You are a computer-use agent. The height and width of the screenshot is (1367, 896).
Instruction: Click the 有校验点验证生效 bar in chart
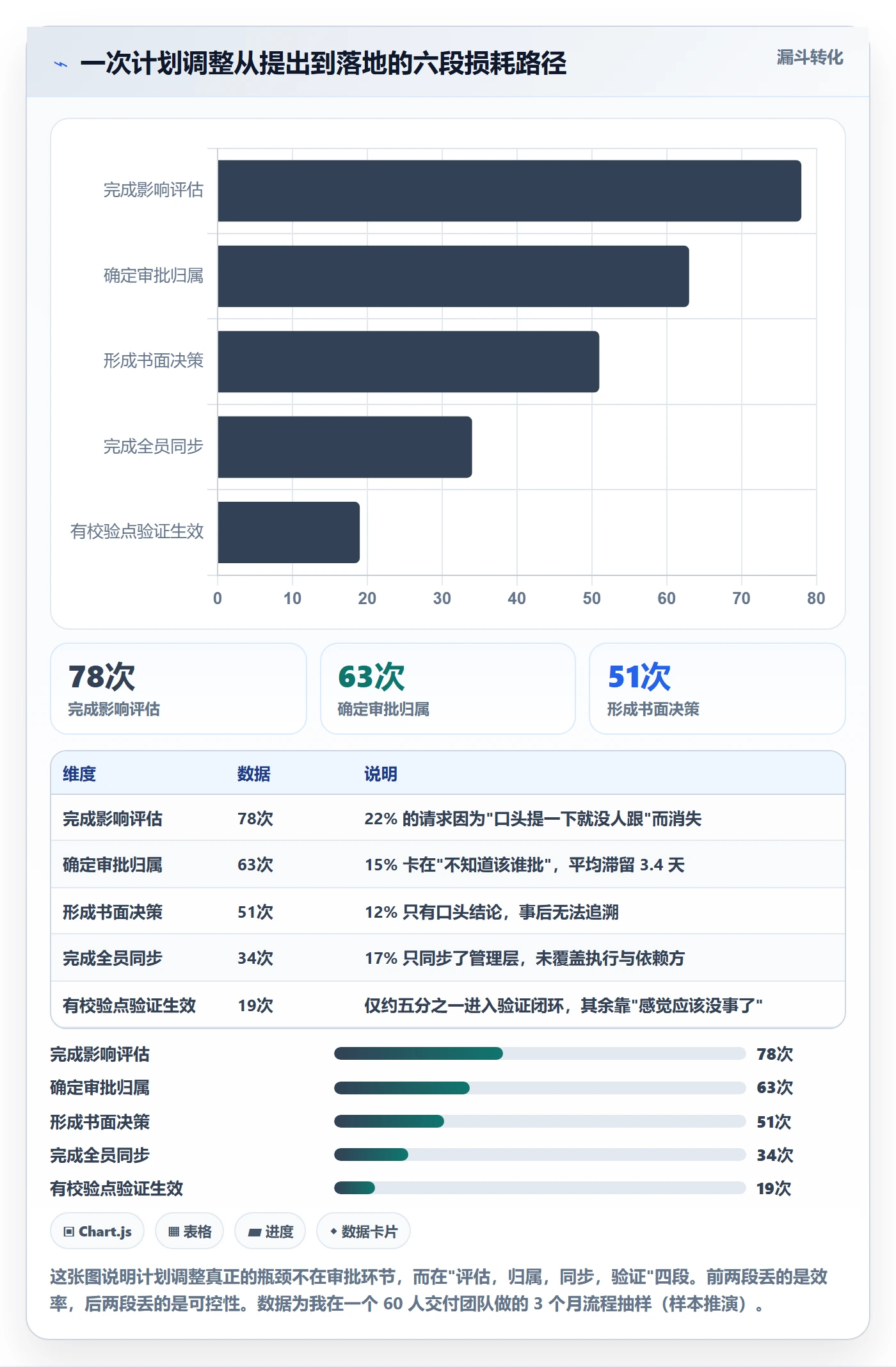289,532
